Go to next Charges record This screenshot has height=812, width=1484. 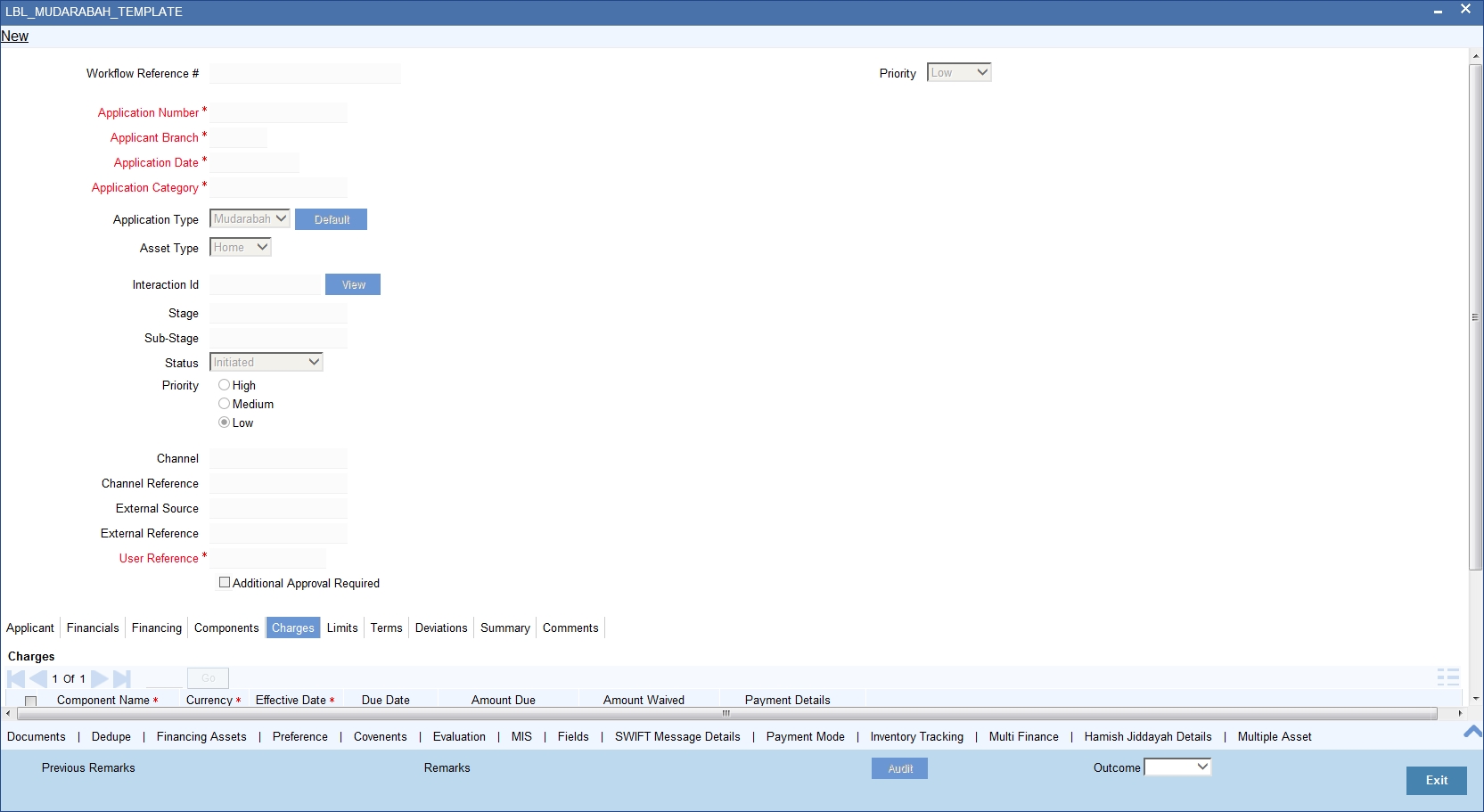[x=100, y=678]
